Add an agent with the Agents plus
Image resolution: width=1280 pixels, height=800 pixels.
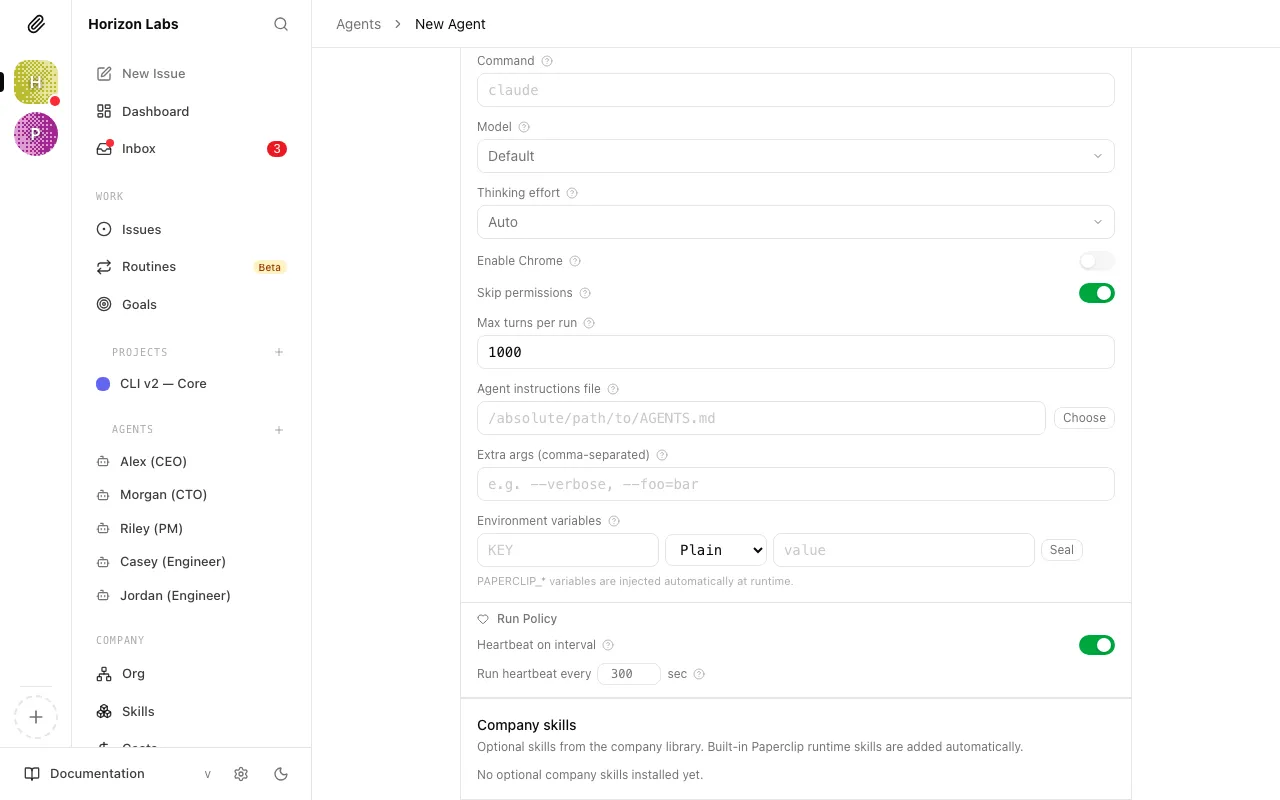point(279,430)
